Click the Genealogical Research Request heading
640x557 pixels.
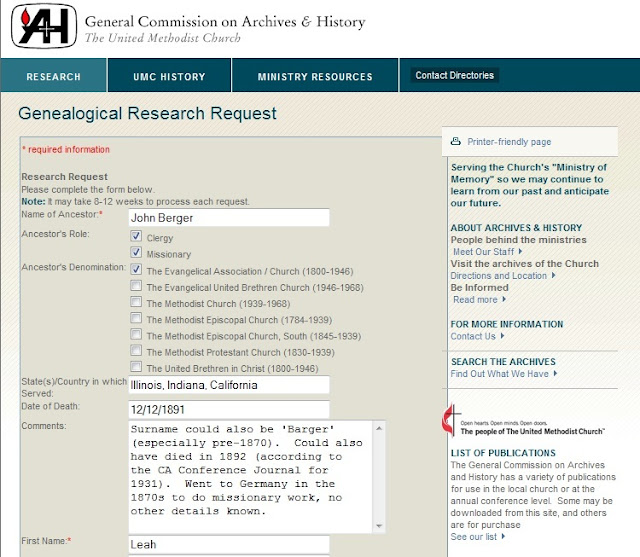(147, 113)
